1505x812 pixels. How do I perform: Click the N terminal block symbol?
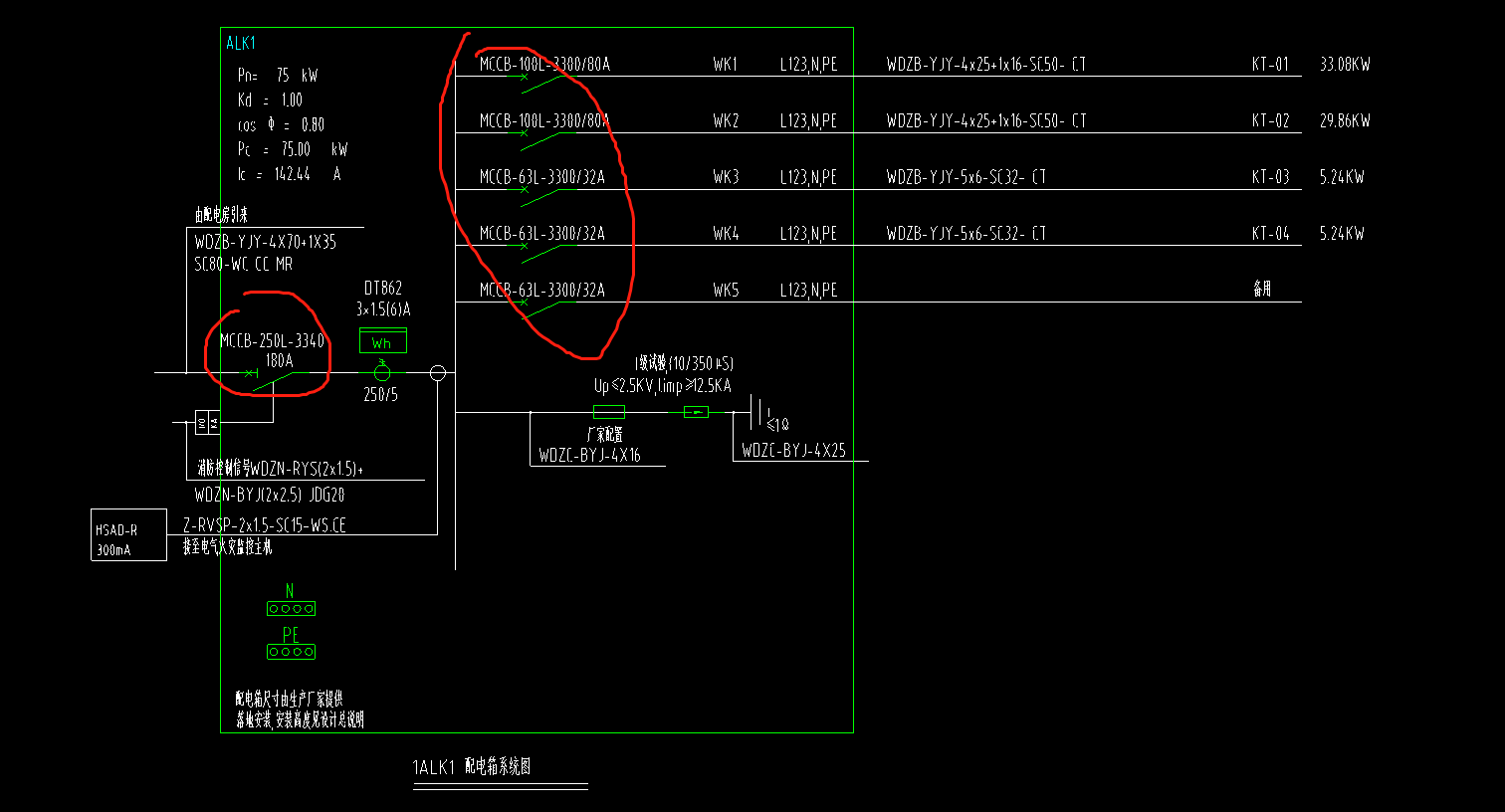click(x=291, y=608)
